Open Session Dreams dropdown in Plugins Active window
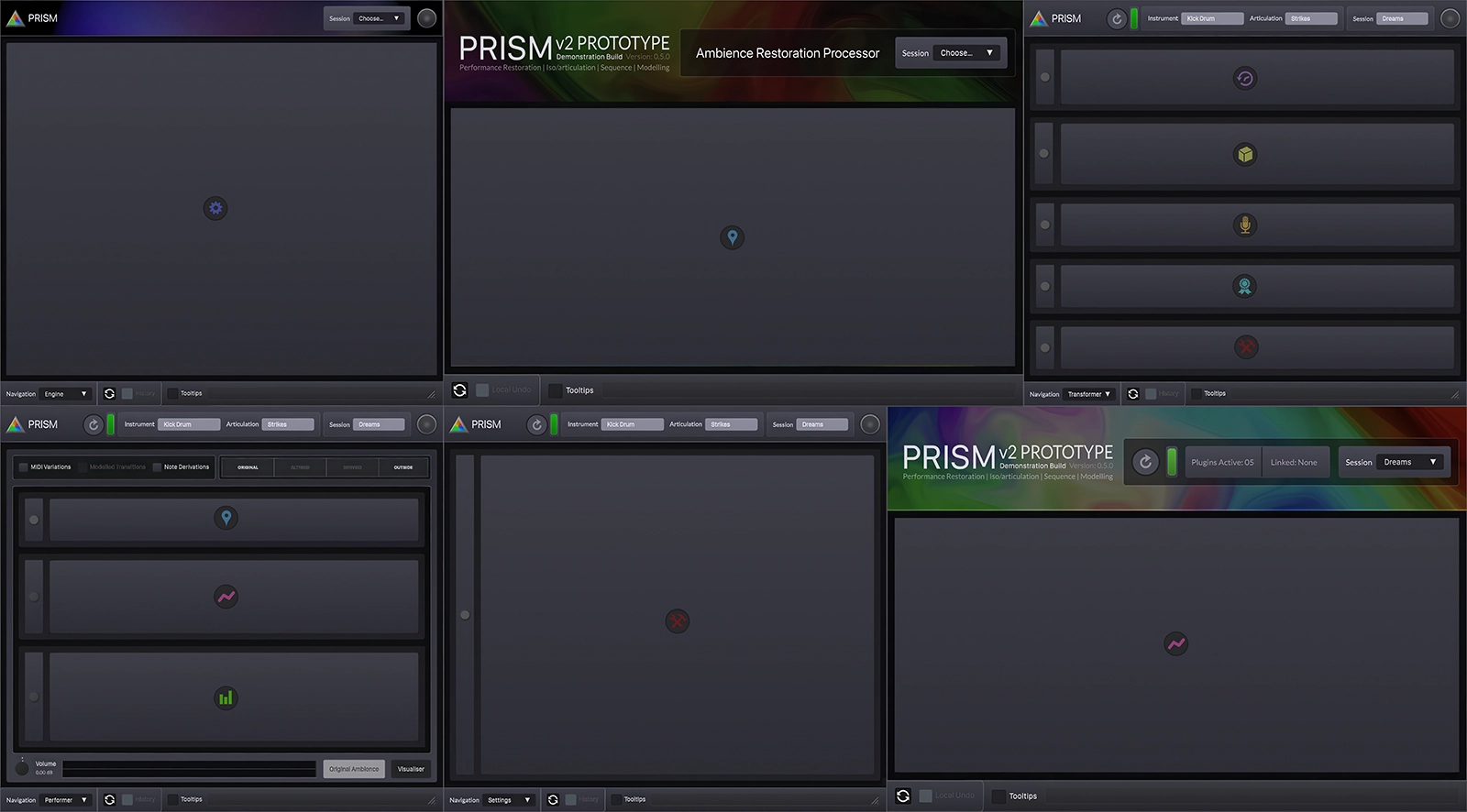 (x=1411, y=462)
